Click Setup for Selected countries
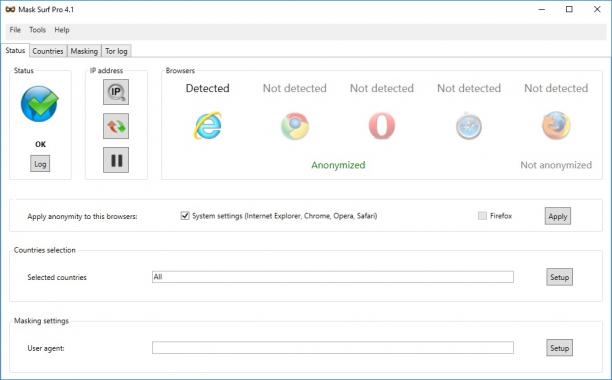The height and width of the screenshot is (380, 612). [559, 277]
